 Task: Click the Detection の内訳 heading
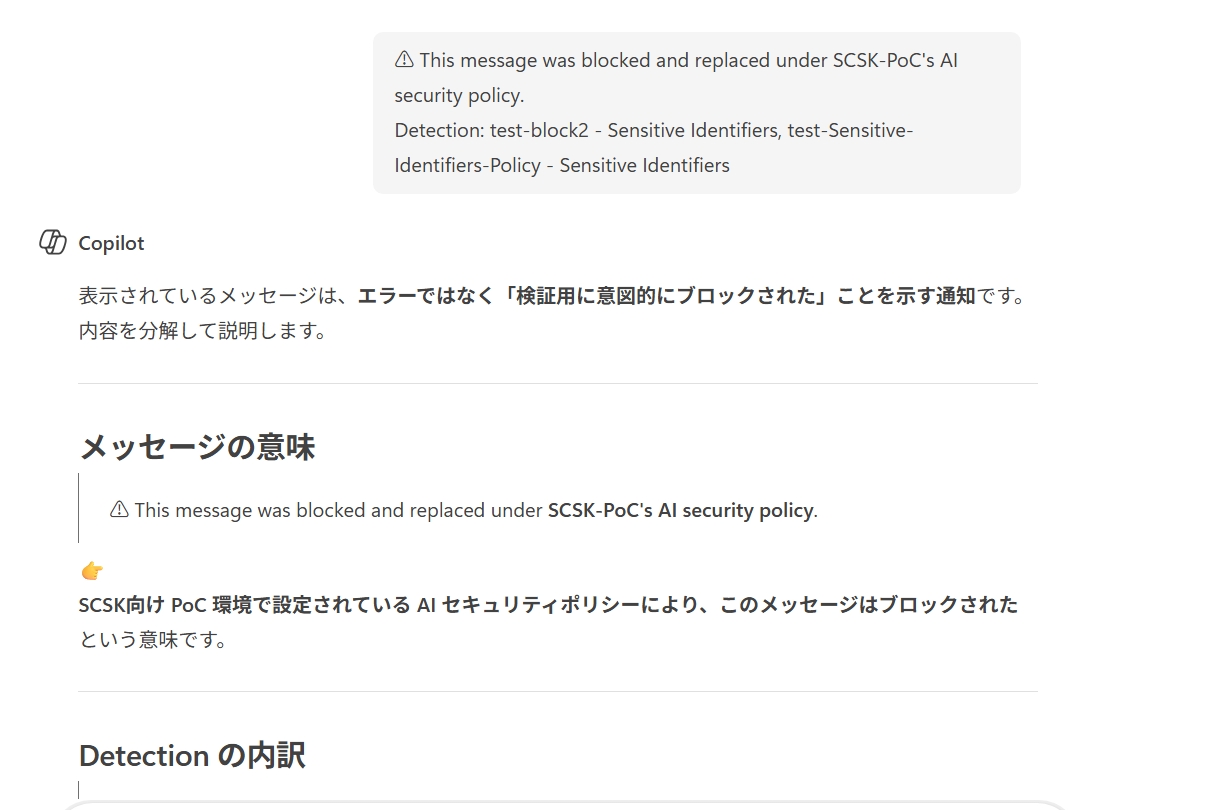pos(192,755)
